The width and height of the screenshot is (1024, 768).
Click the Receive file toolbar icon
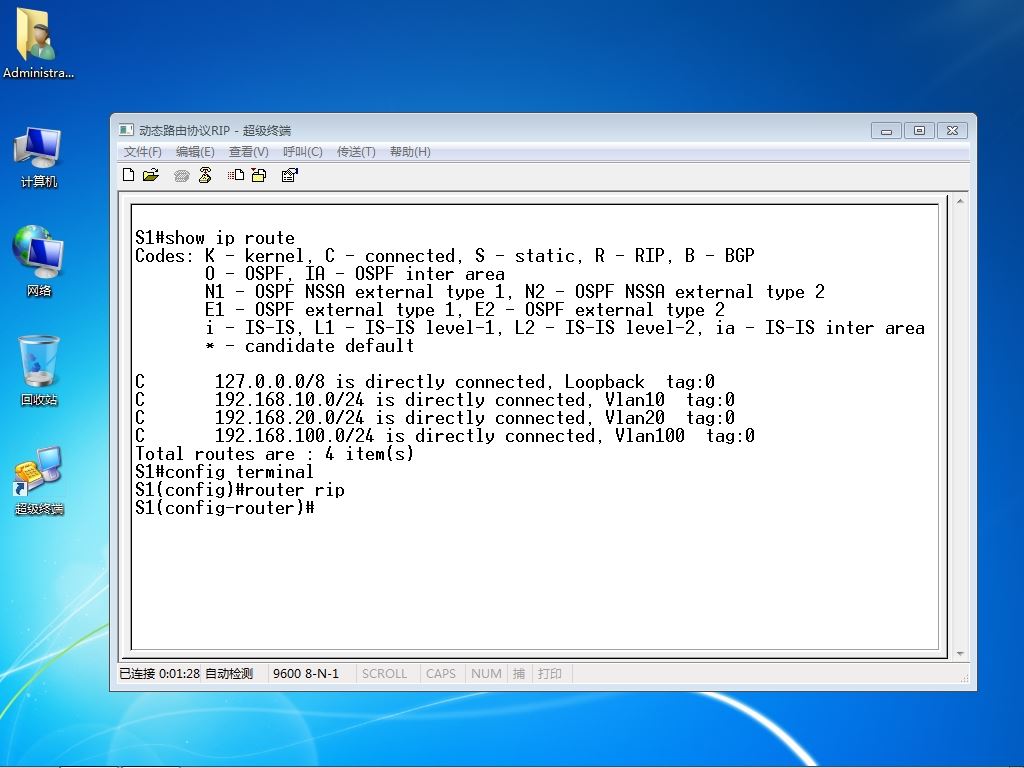coord(259,174)
